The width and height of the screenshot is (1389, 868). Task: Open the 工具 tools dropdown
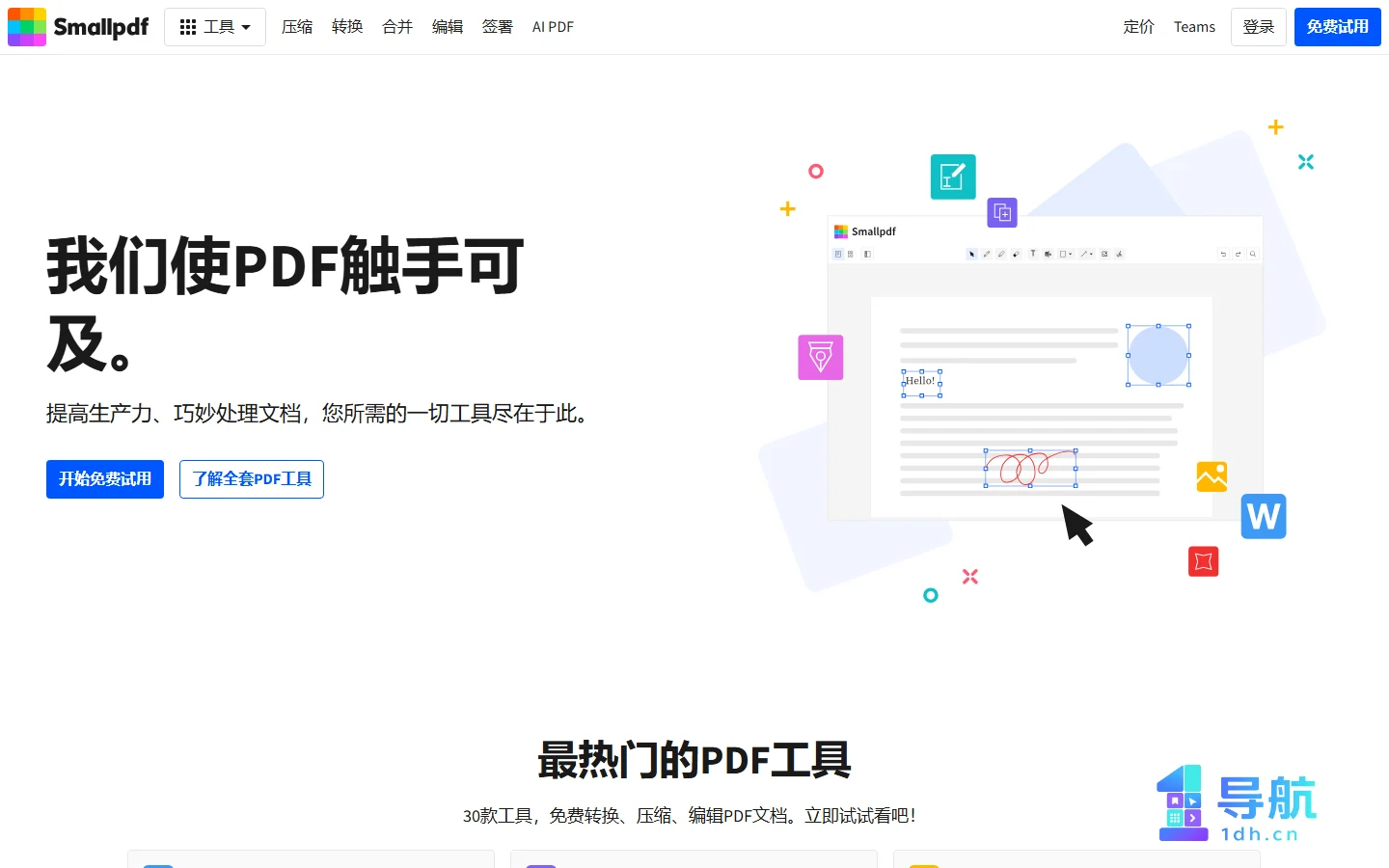click(x=215, y=27)
